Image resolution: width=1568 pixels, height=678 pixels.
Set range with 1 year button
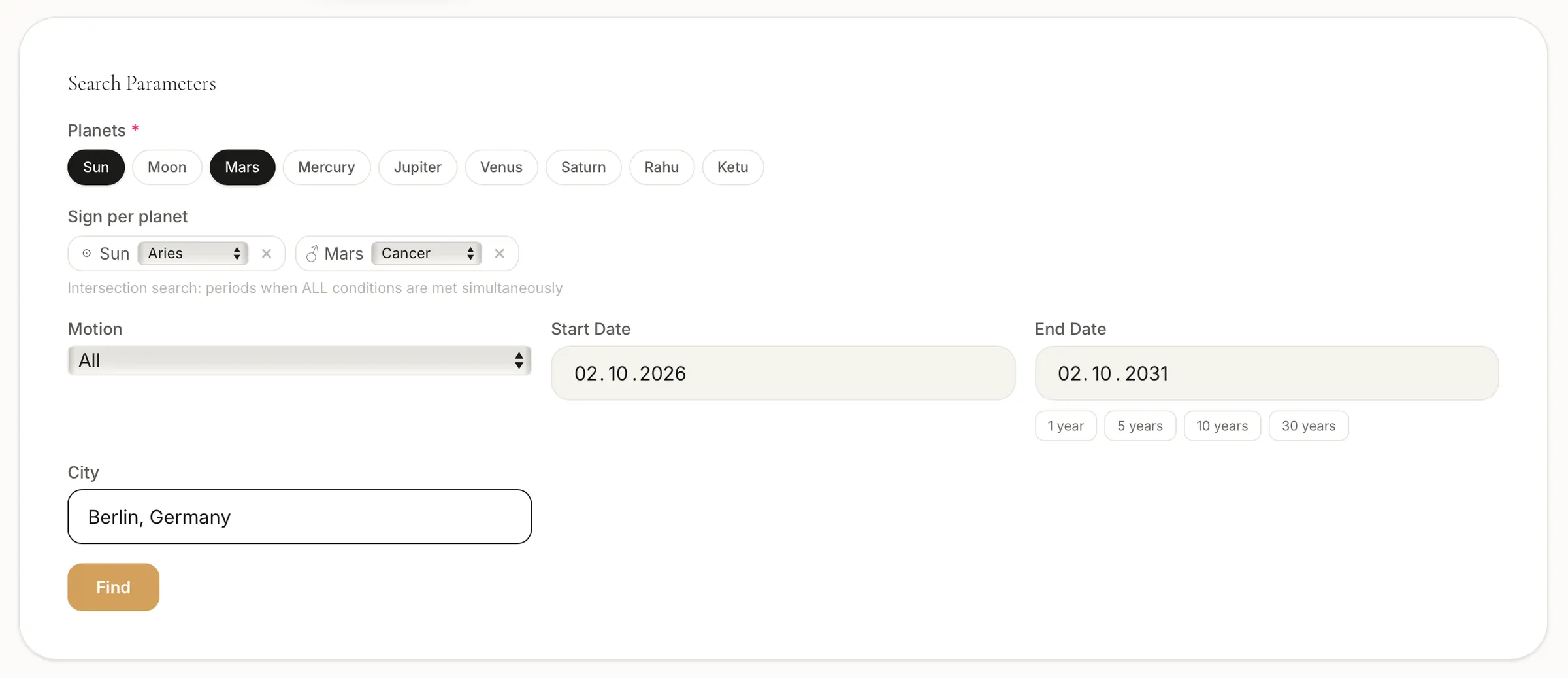pos(1066,426)
